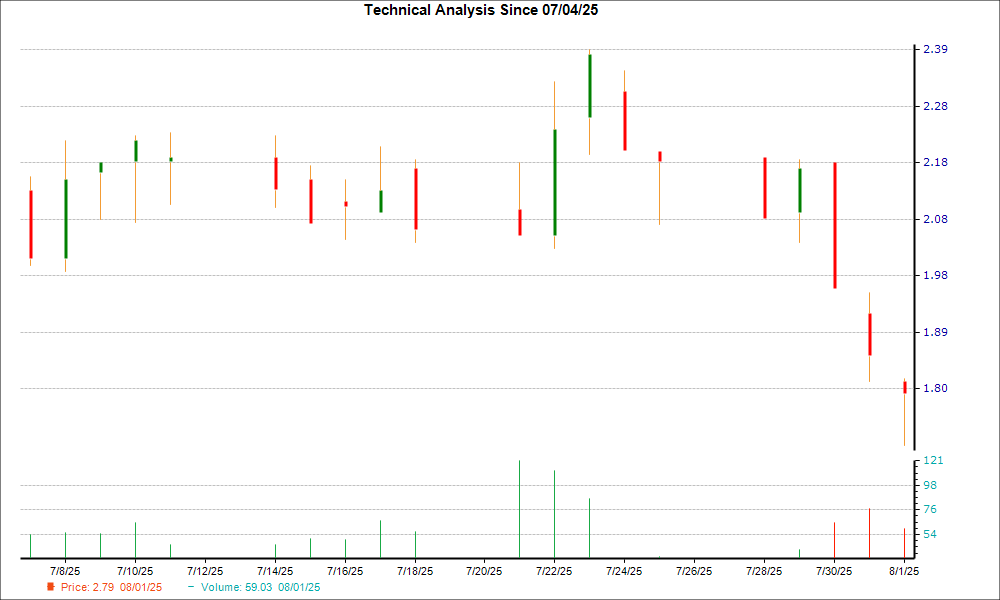The image size is (1000, 600).
Task: Click the 7/30/25 date label
Action: click(834, 571)
